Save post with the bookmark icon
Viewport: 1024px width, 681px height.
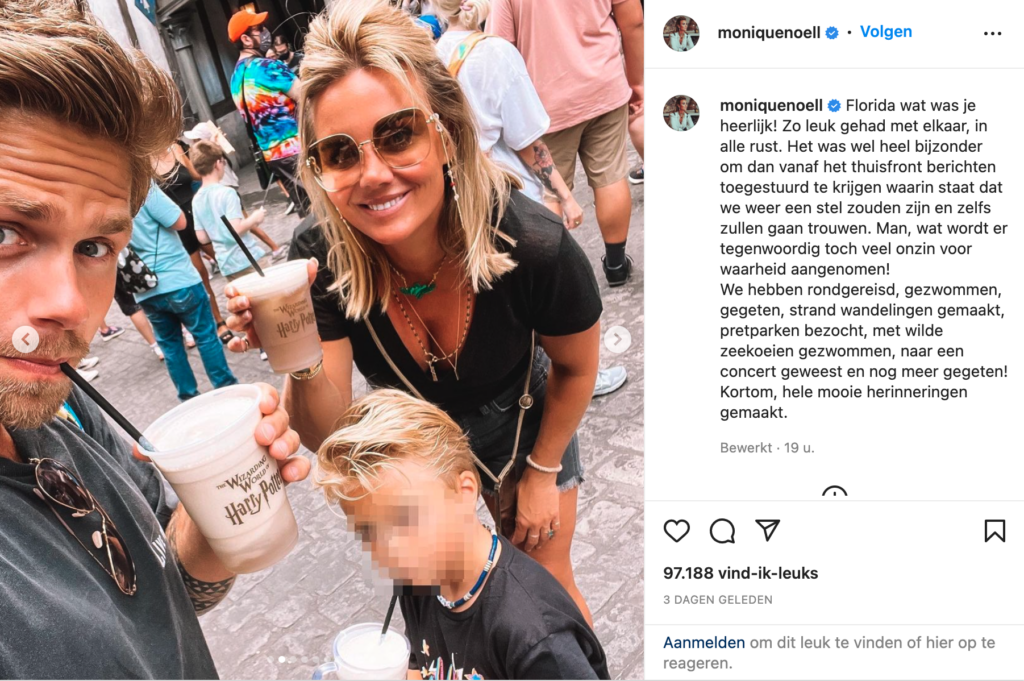coord(995,531)
